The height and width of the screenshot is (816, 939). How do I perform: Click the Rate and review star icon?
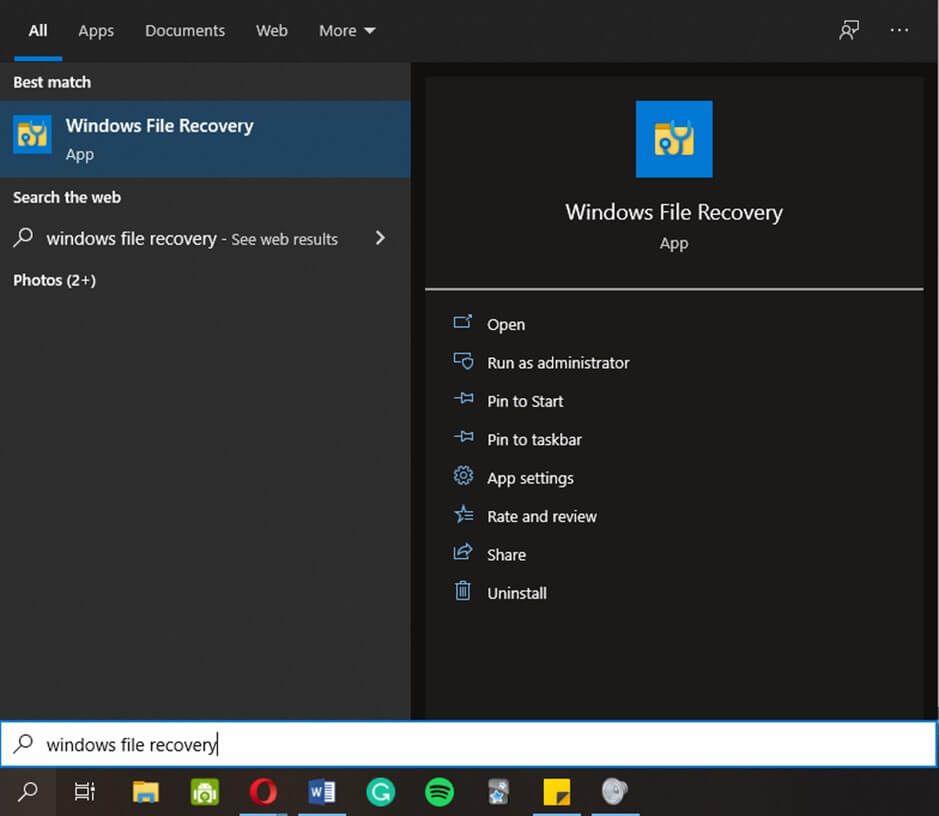pyautogui.click(x=463, y=516)
